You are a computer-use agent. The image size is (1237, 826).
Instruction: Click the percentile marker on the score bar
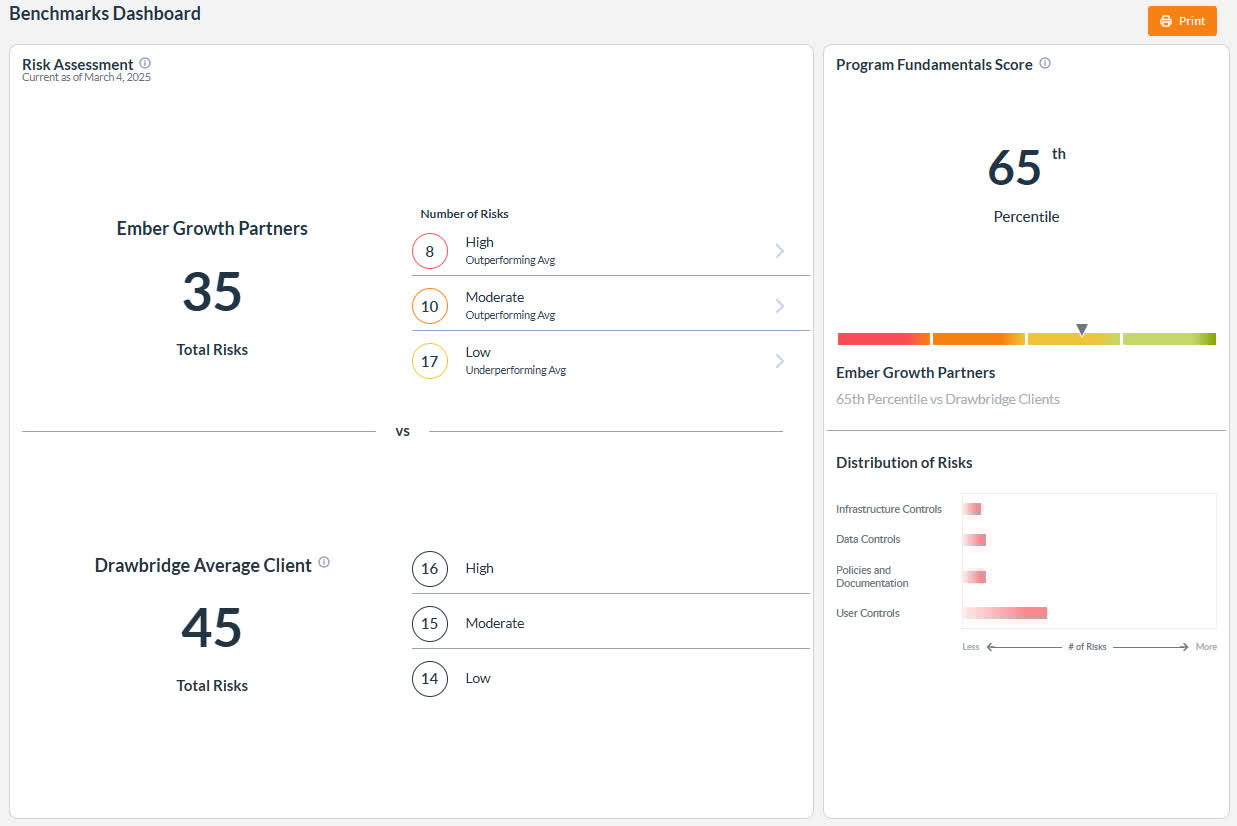(1082, 329)
